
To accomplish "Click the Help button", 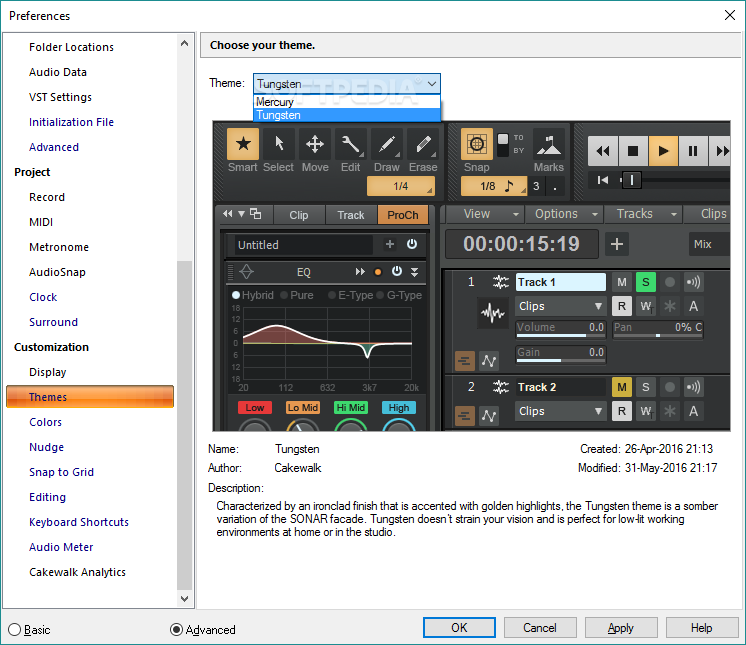I will tap(702, 627).
